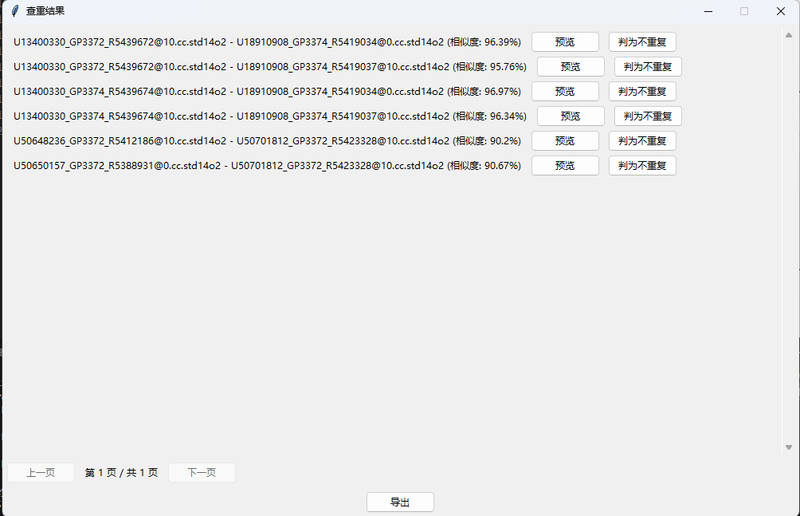Preview the pair with similarity 96.39%
The image size is (800, 516).
click(565, 42)
